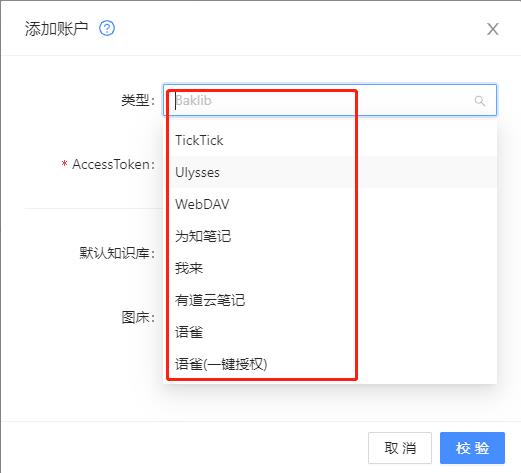
Task: Pick WebDAV in the dropdown list
Action: click(330, 204)
